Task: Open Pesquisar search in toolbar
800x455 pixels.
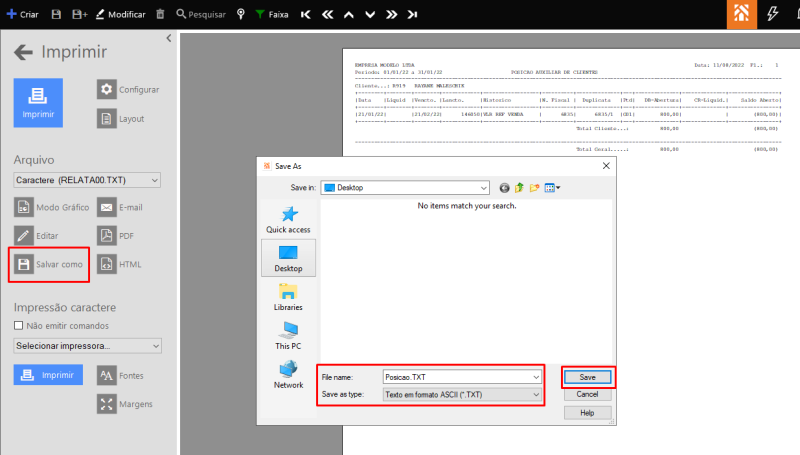Action: (201, 14)
